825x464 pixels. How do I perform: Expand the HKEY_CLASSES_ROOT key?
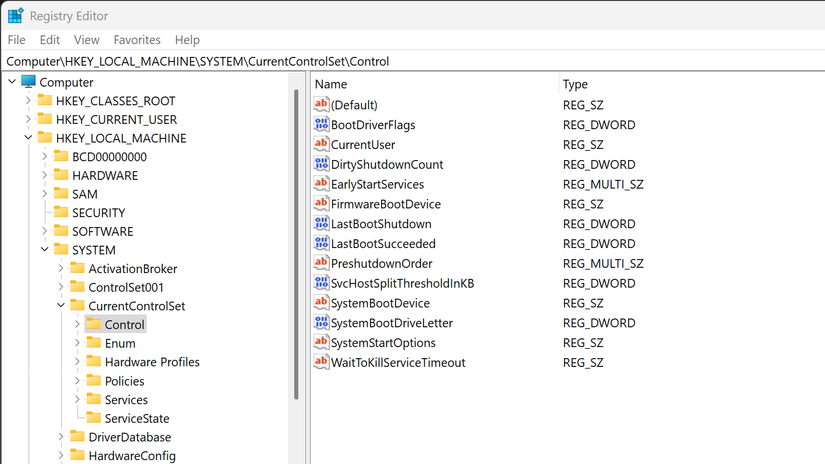coord(28,100)
